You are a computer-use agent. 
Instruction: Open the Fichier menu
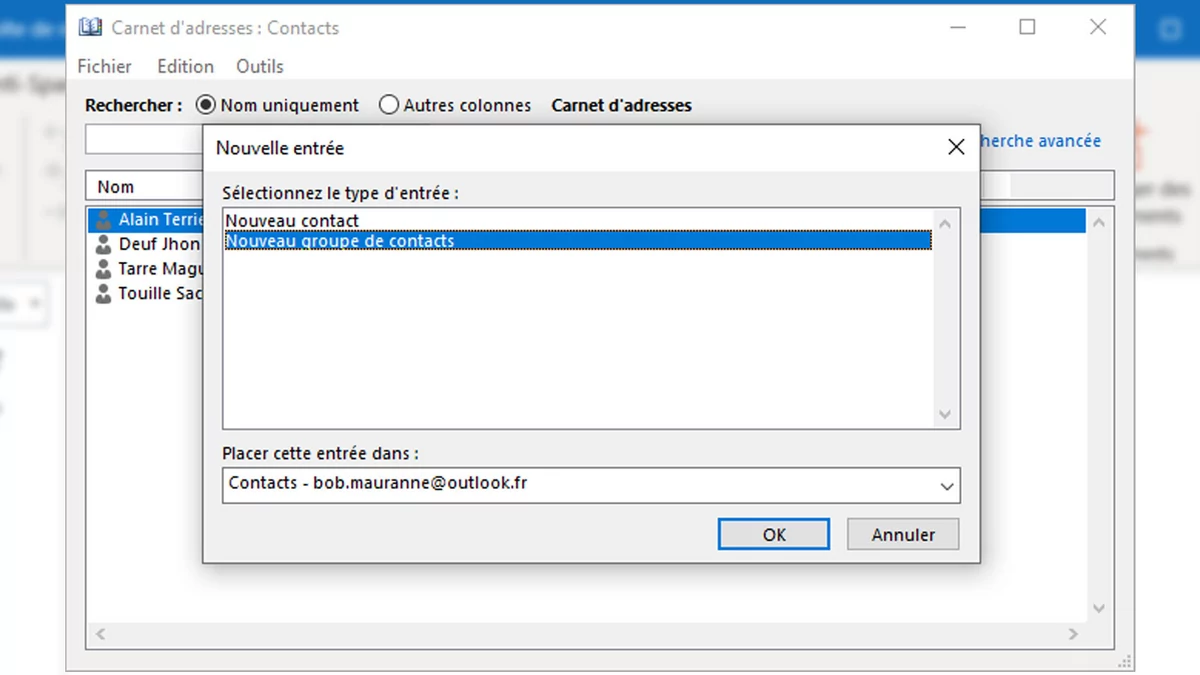104,67
